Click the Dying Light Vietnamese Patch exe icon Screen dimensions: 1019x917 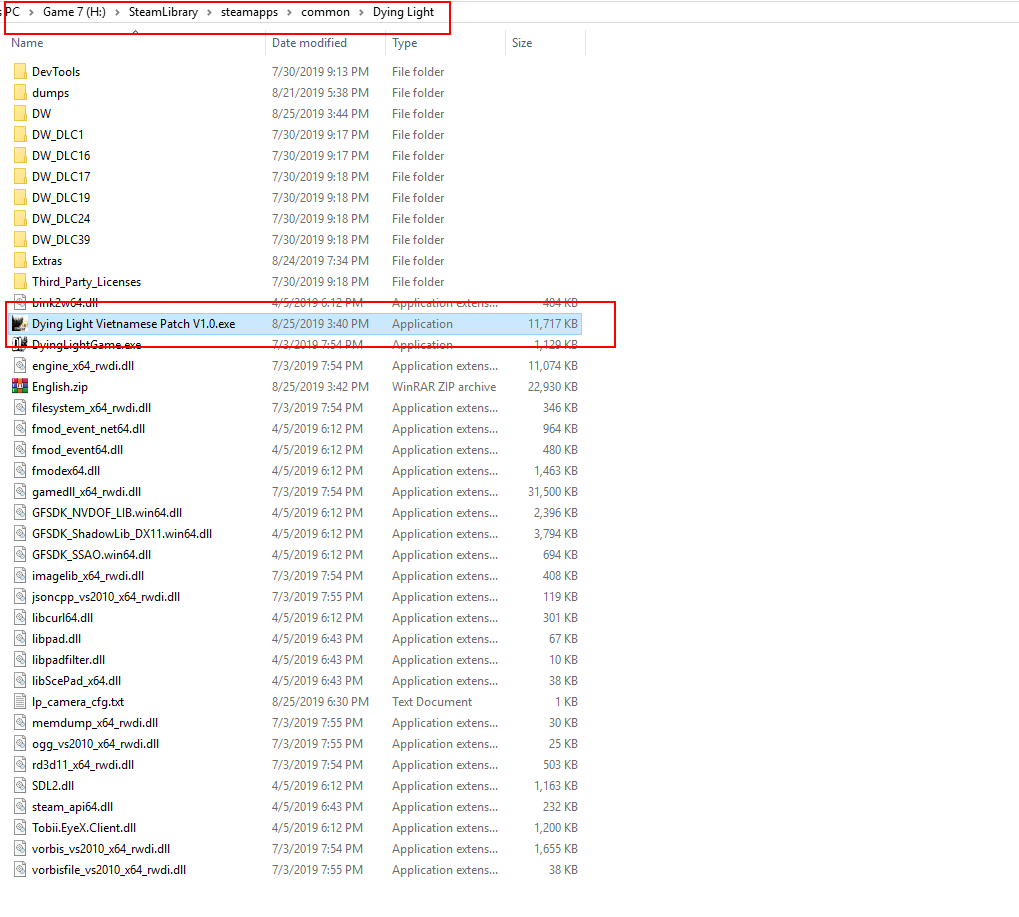[x=20, y=324]
